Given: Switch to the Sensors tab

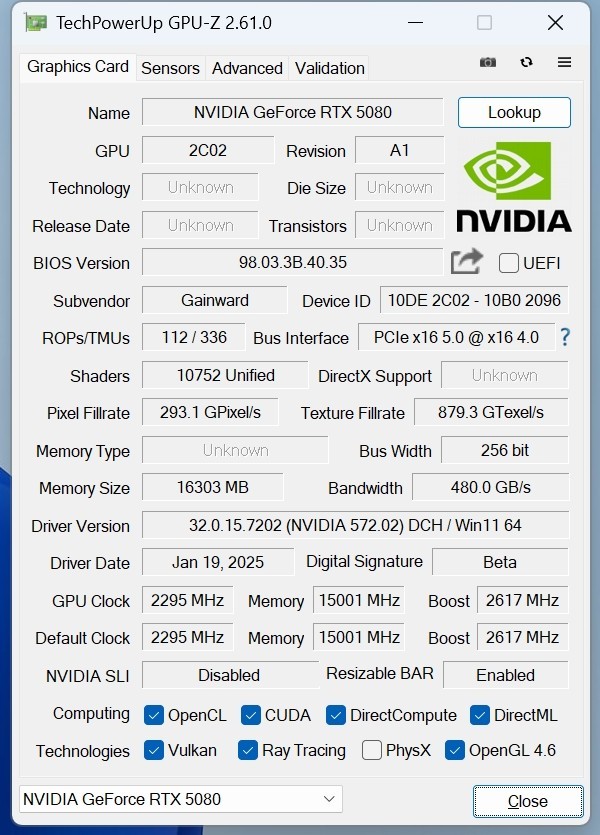Looking at the screenshot, I should point(170,68).
